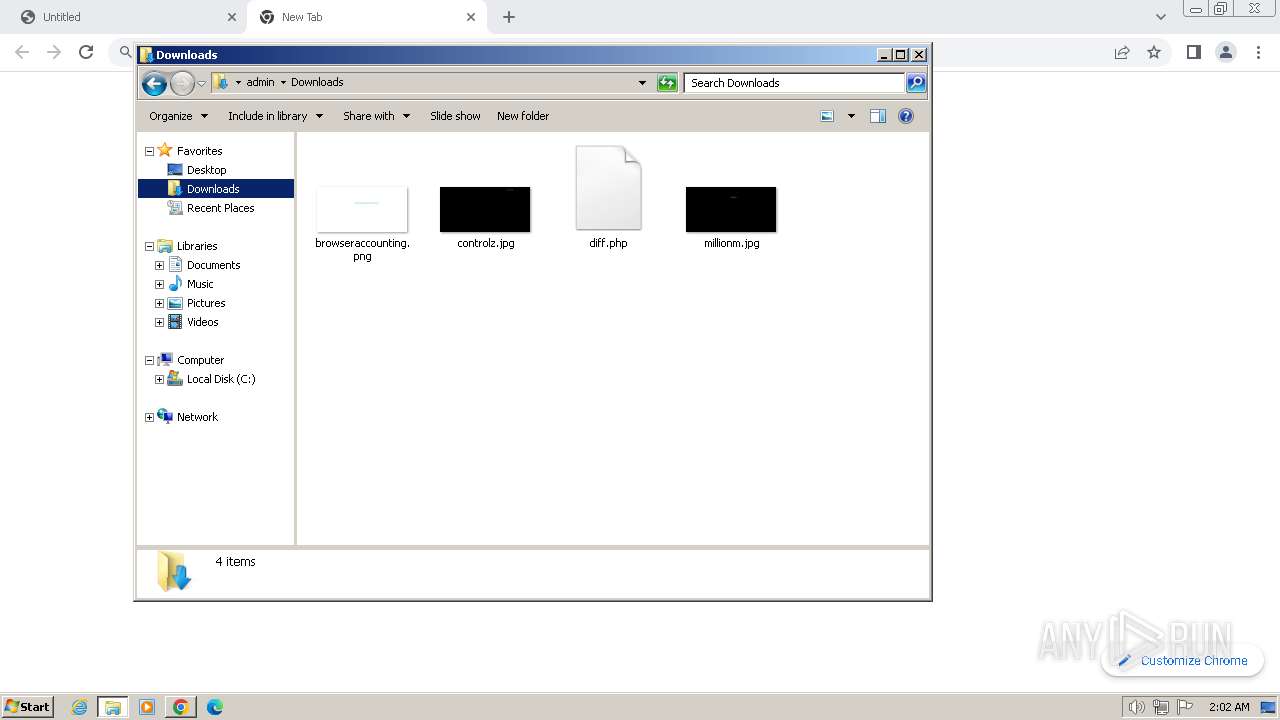Viewport: 1280px width, 720px height.
Task: Open the Start menu
Action: [x=28, y=706]
